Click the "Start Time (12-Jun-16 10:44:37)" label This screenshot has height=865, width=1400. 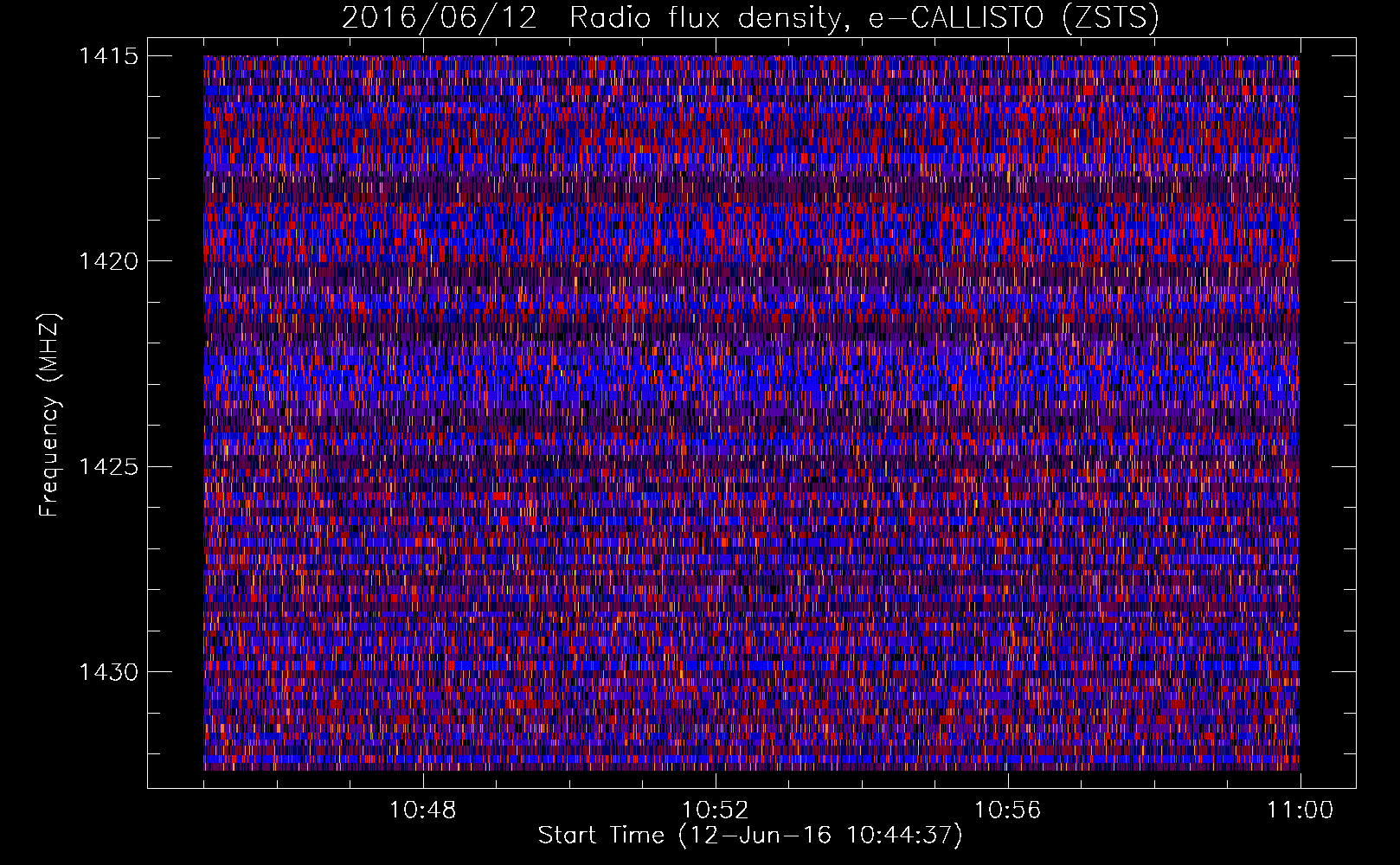(750, 836)
